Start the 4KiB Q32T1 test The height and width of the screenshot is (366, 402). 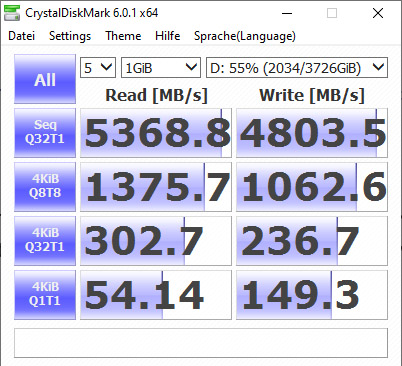tap(45, 241)
